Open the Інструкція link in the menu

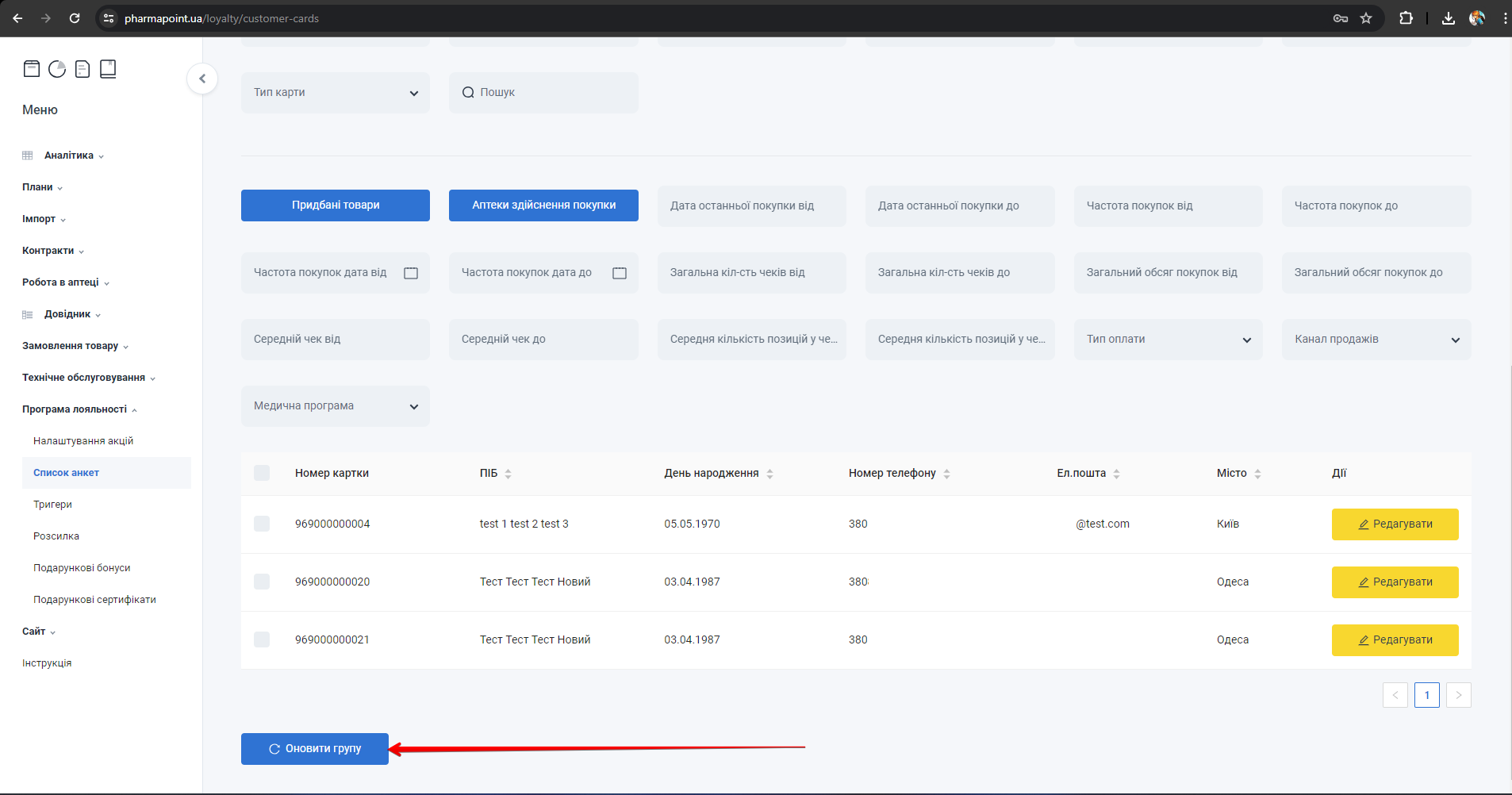(x=47, y=663)
